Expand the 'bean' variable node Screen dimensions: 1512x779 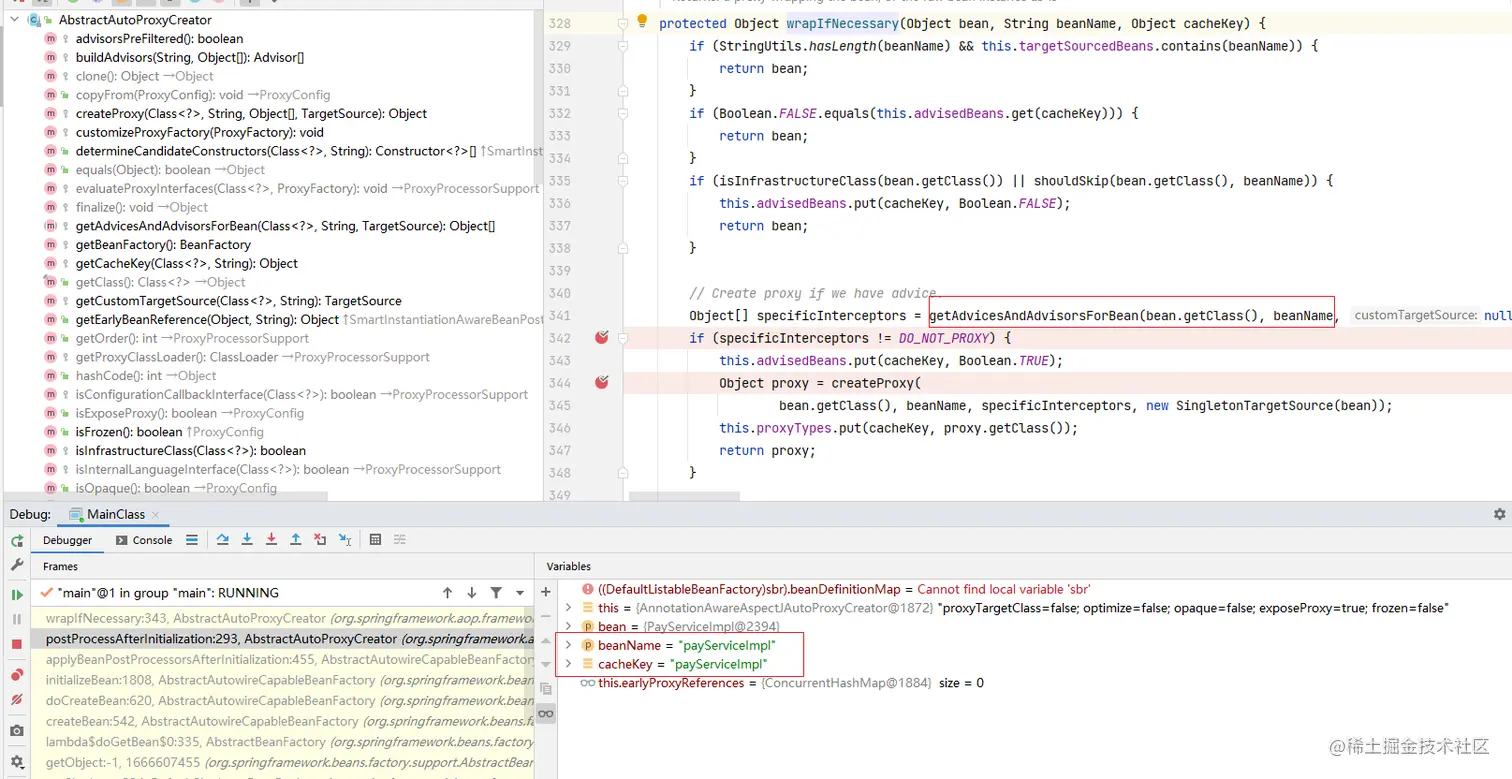click(568, 627)
